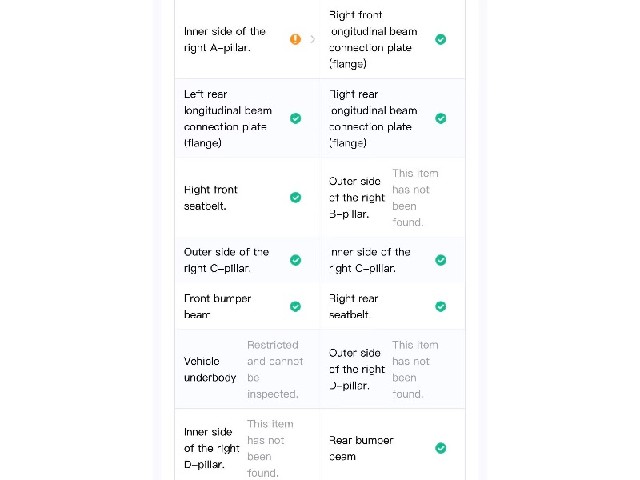Click green check next to Front bumper beam
The height and width of the screenshot is (480, 640).
[296, 307]
